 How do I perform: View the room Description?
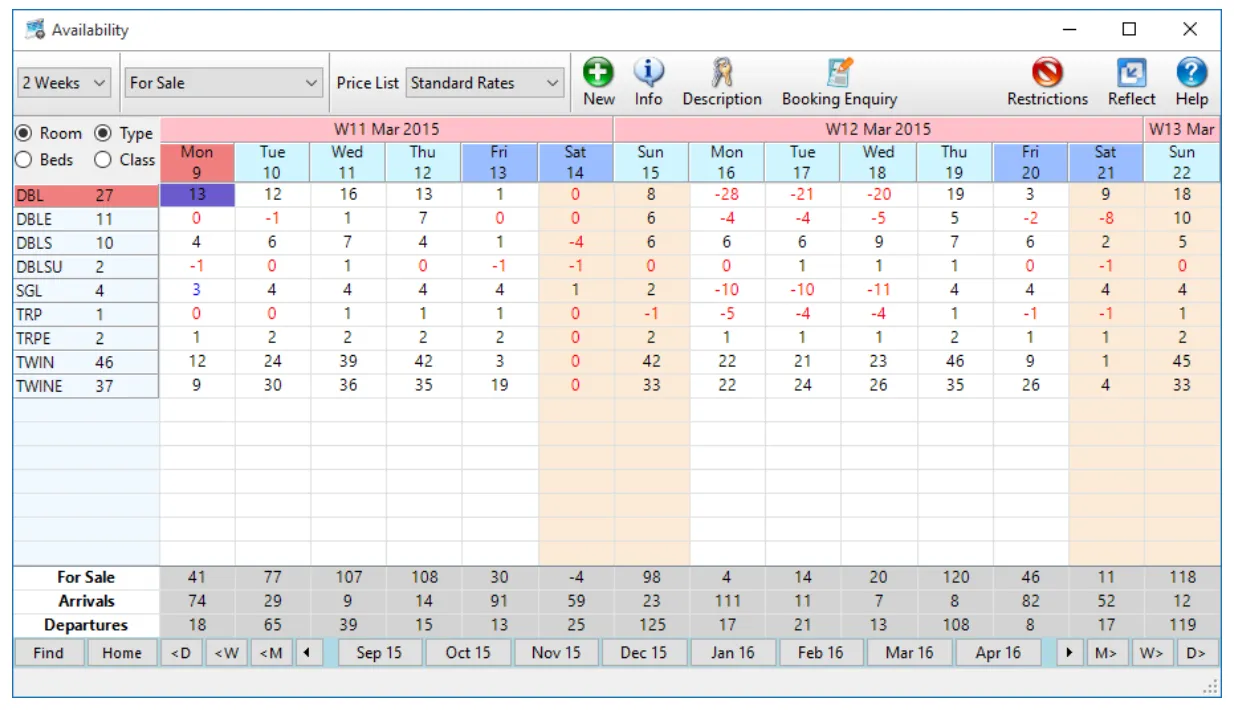click(722, 82)
